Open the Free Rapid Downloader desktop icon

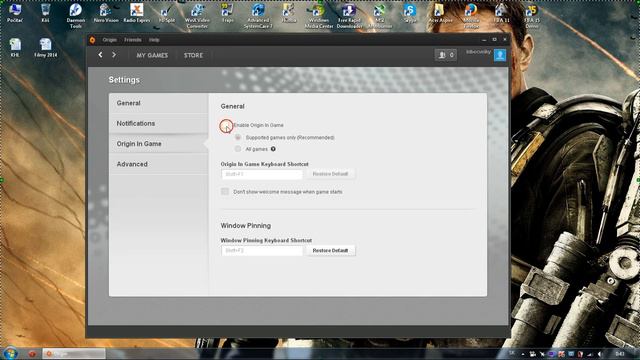pos(349,16)
